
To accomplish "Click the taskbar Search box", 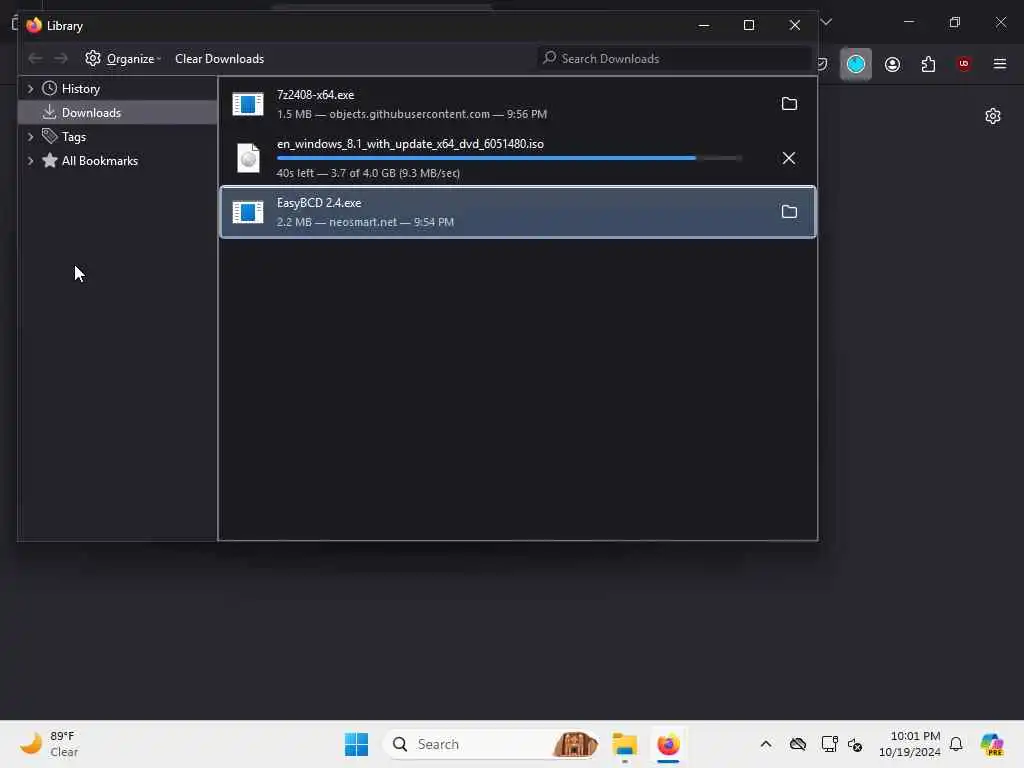I will pyautogui.click(x=490, y=744).
